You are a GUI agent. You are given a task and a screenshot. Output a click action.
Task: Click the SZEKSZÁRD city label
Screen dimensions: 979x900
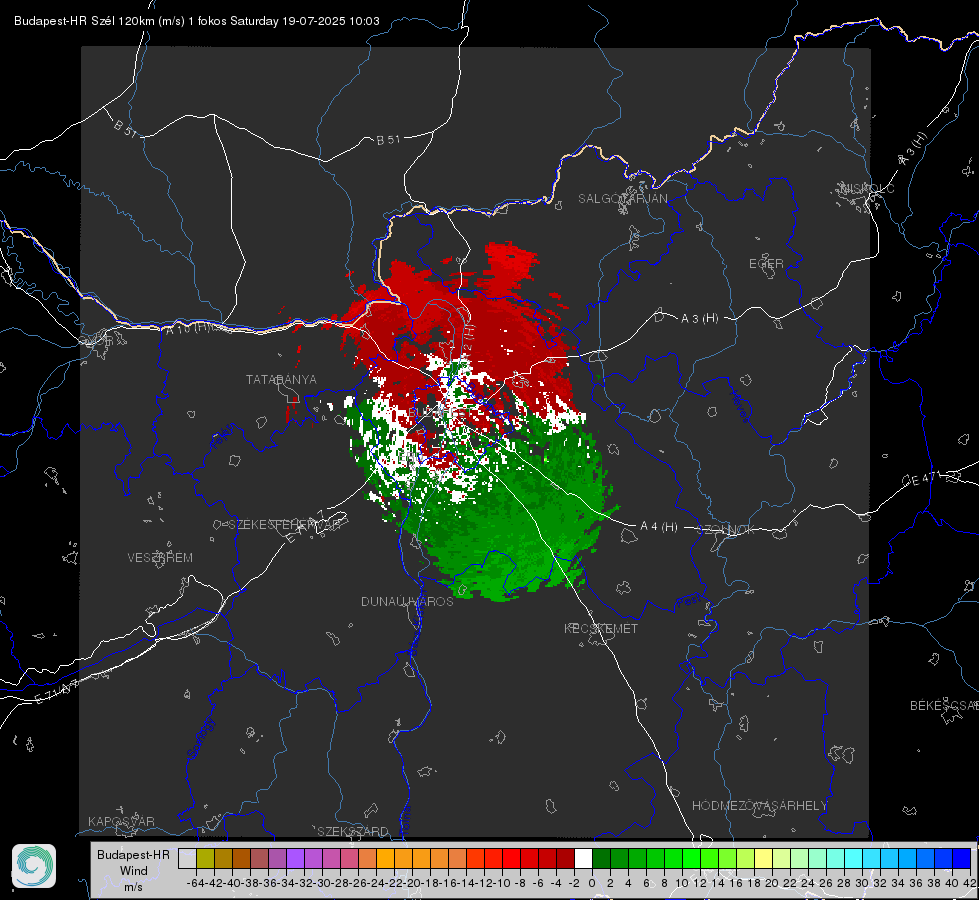[353, 831]
